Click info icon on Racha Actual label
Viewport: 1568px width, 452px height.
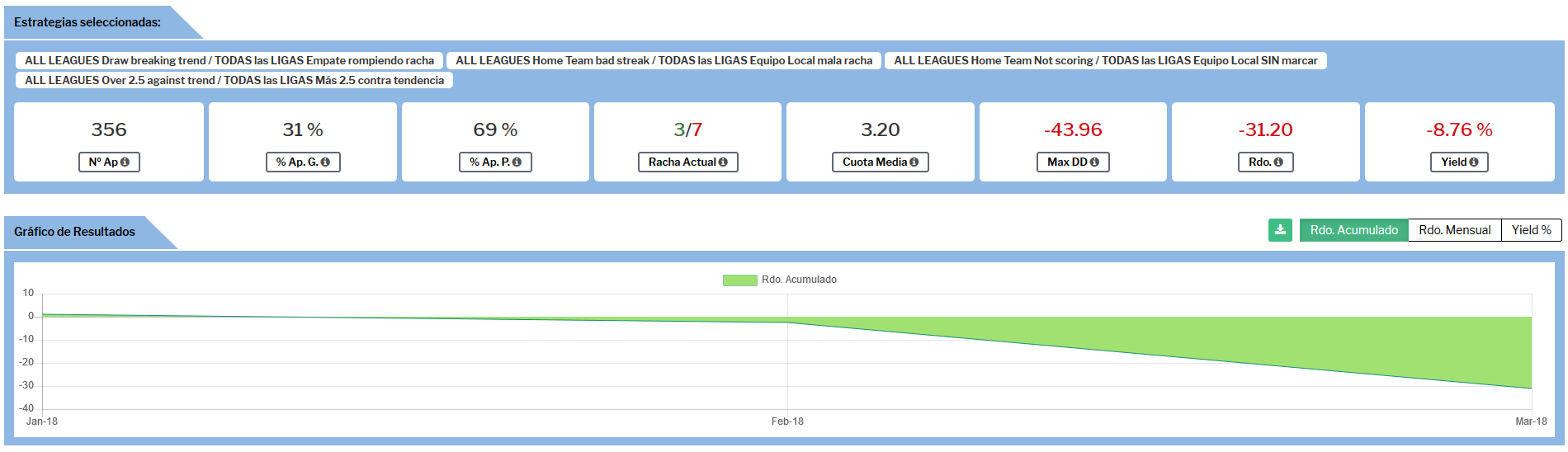click(x=723, y=162)
